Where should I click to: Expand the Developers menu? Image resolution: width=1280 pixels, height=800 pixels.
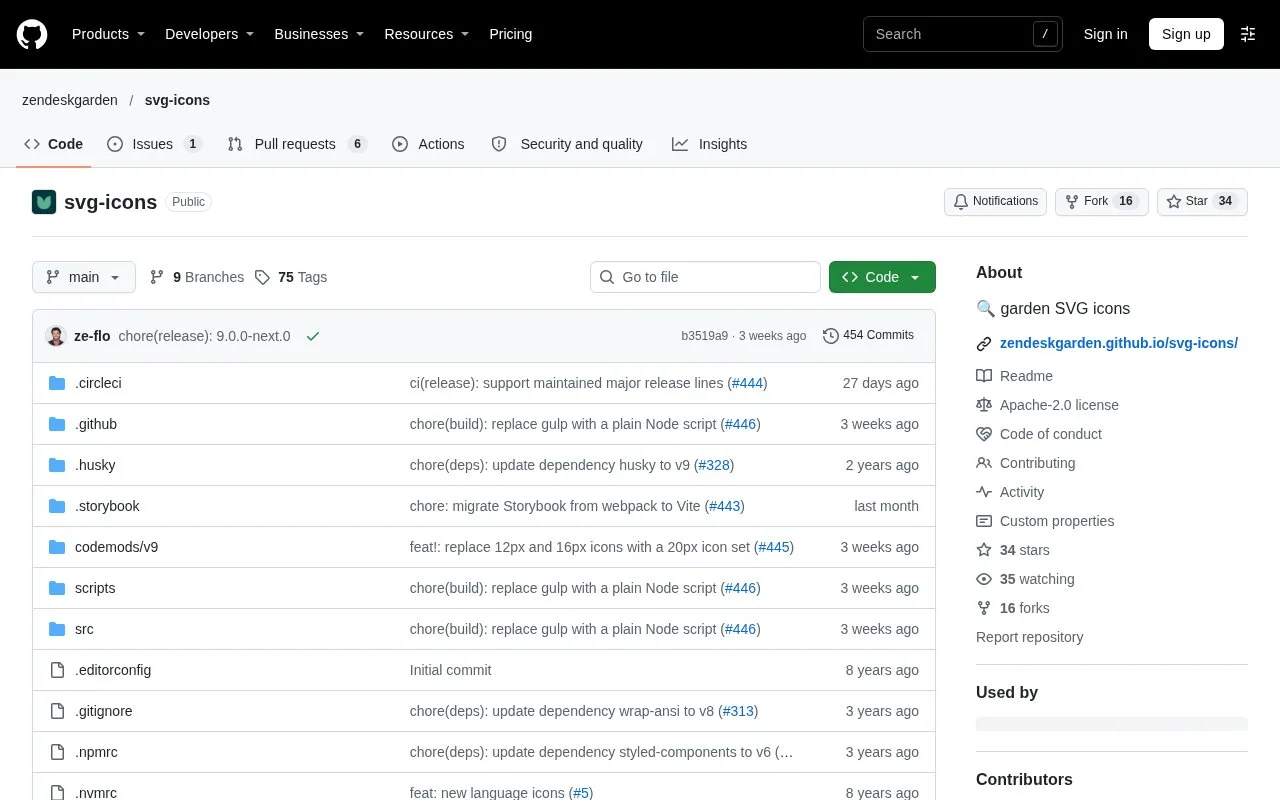[x=210, y=34]
